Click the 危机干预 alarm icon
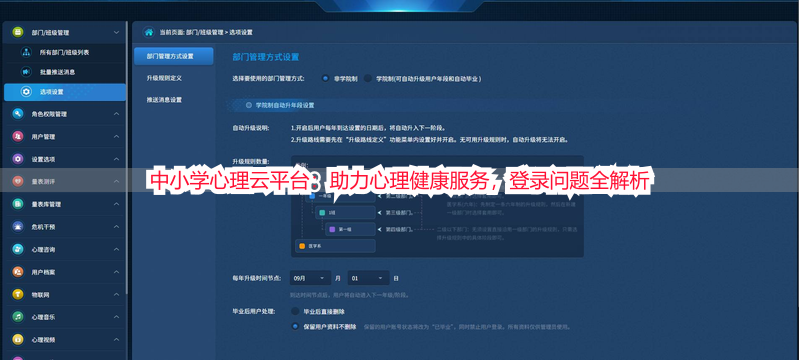 tap(18, 226)
